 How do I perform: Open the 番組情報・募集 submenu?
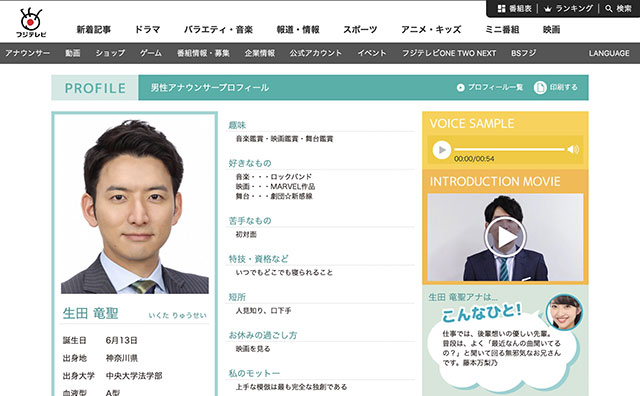click(x=203, y=53)
